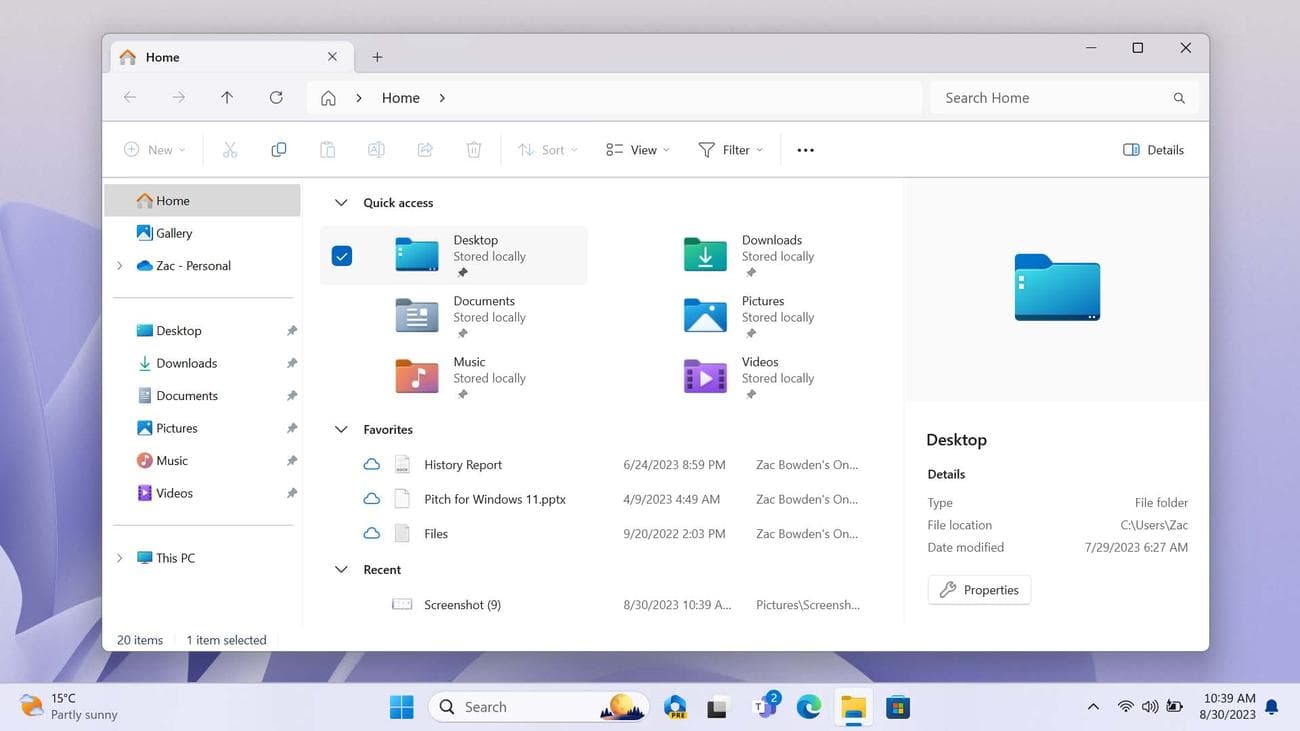Click the Paste icon

click(x=327, y=149)
